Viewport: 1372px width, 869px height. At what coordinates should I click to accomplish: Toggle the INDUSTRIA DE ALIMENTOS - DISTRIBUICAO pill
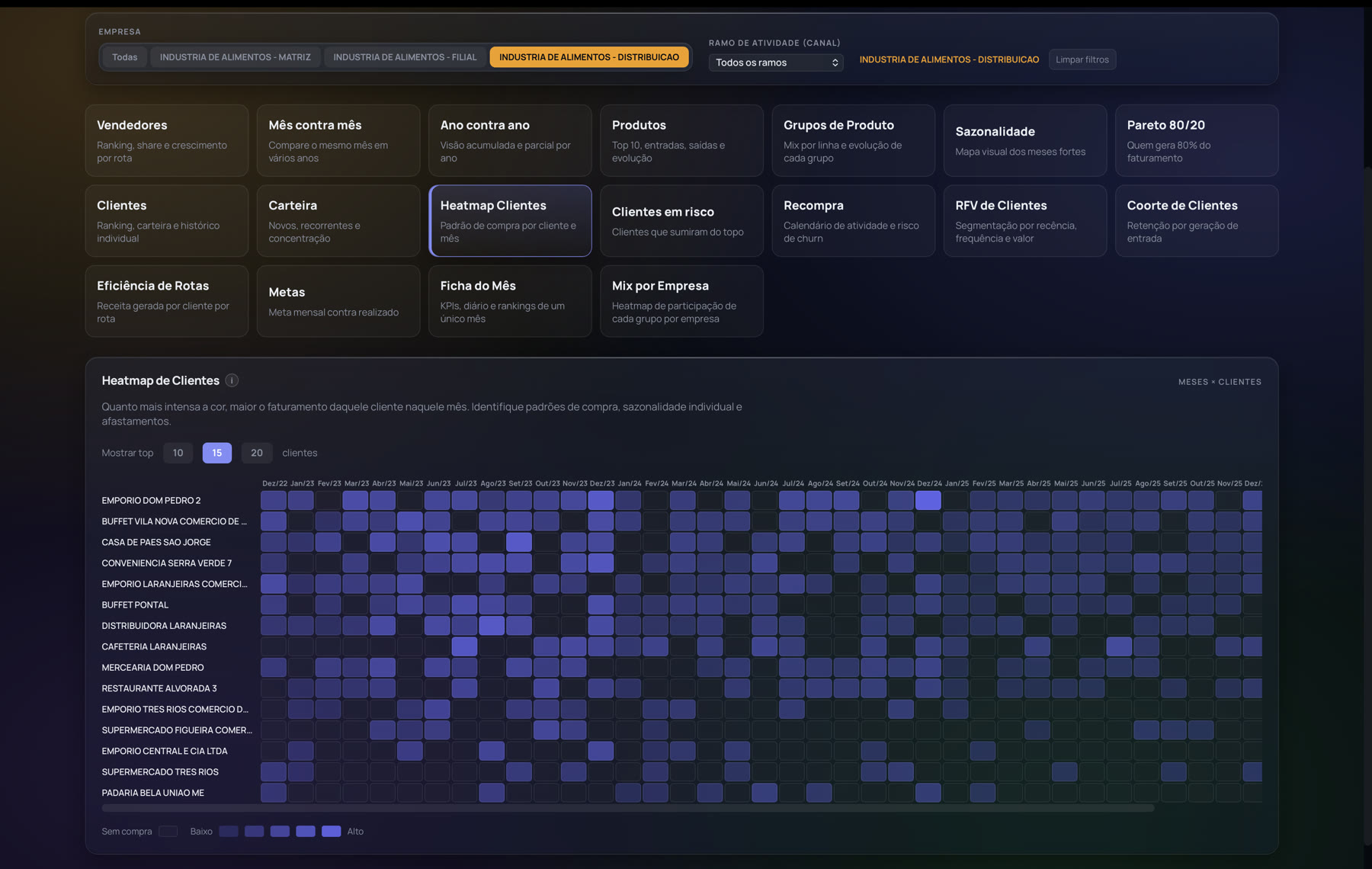pos(588,57)
